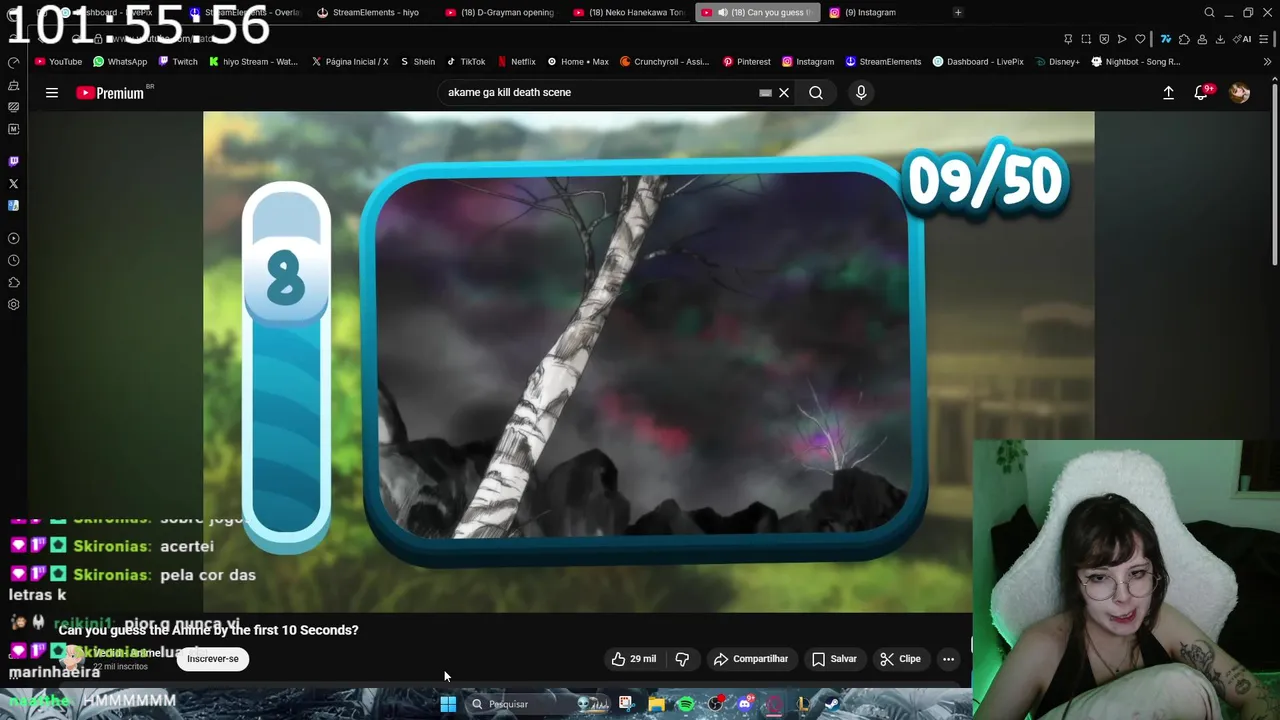Toggle the on-screen keyboard in search
This screenshot has width=1280, height=720.
tap(765, 93)
